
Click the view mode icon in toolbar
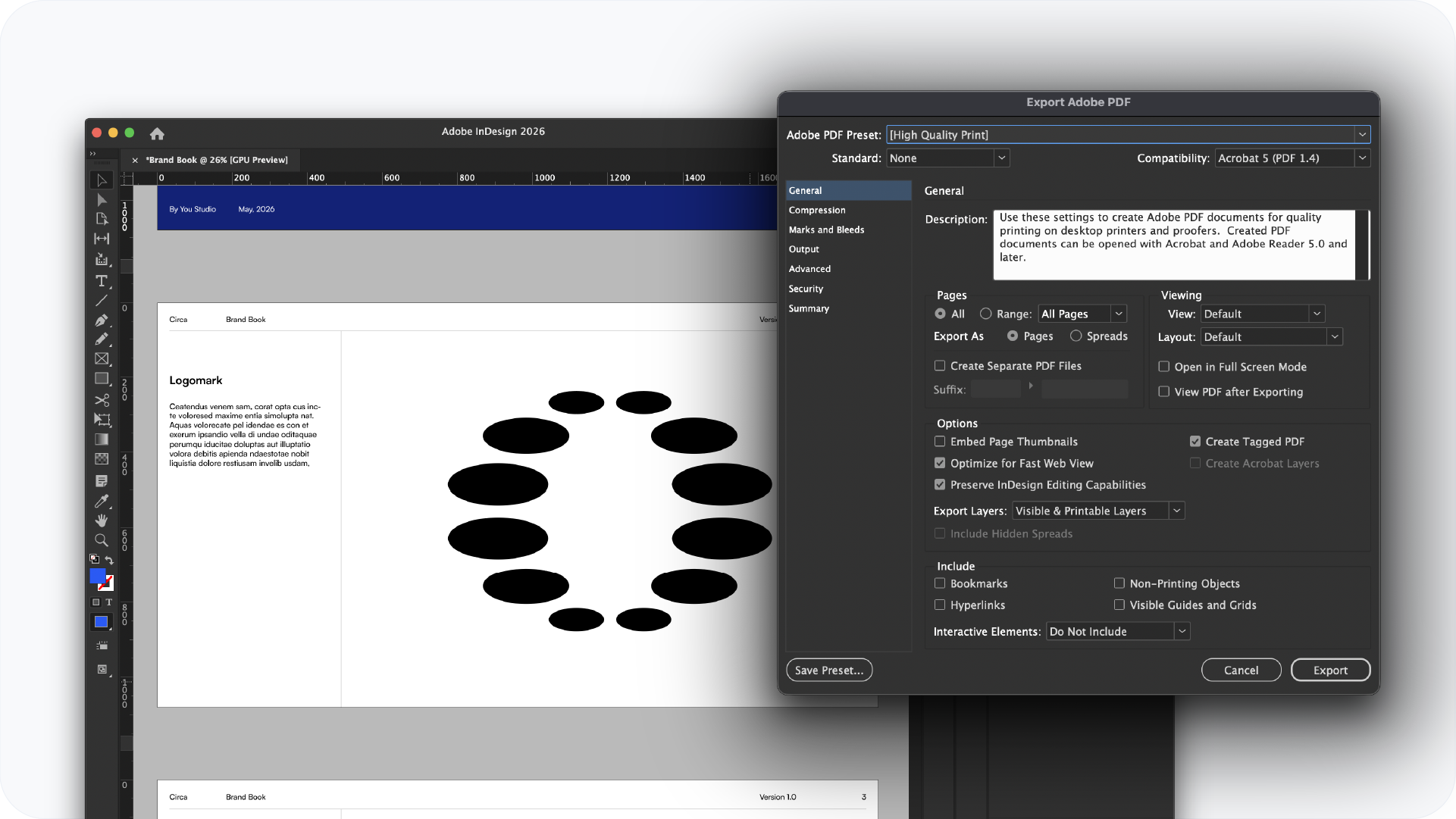102,646
